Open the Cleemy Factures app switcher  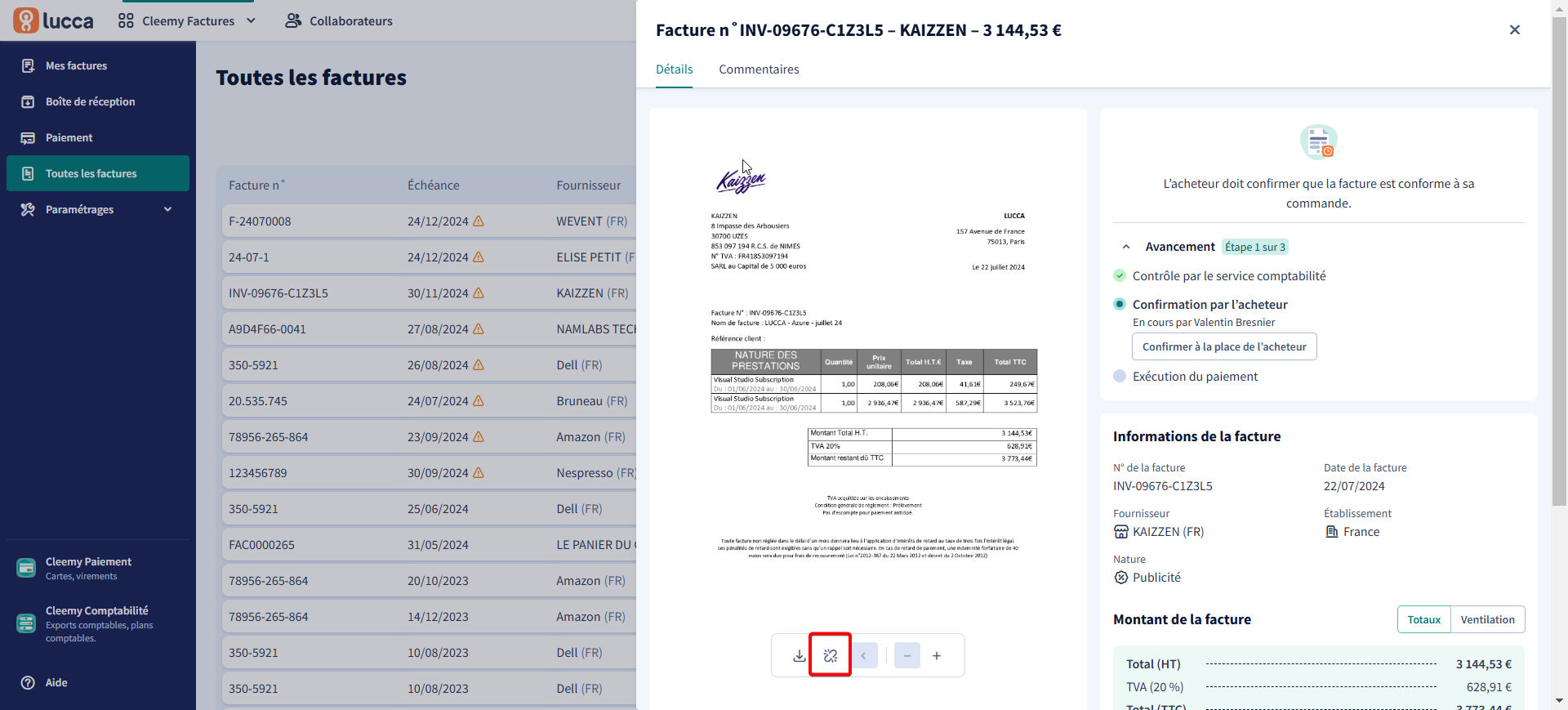pyautogui.click(x=187, y=20)
